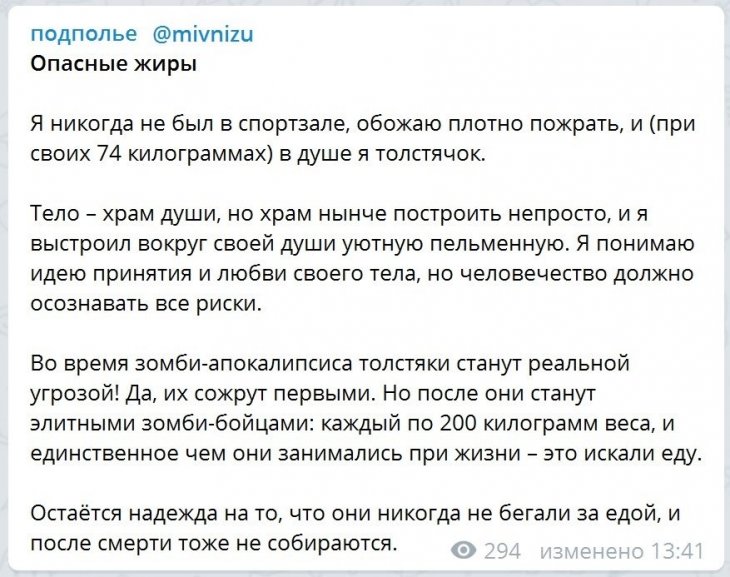Open the "подполье" channel name

coord(84,34)
